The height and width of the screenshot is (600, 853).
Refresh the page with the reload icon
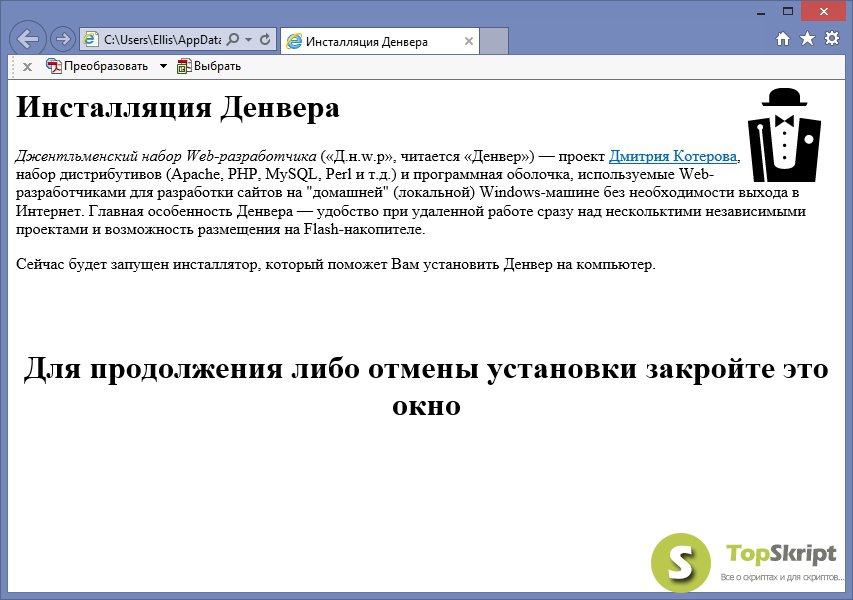tap(265, 39)
